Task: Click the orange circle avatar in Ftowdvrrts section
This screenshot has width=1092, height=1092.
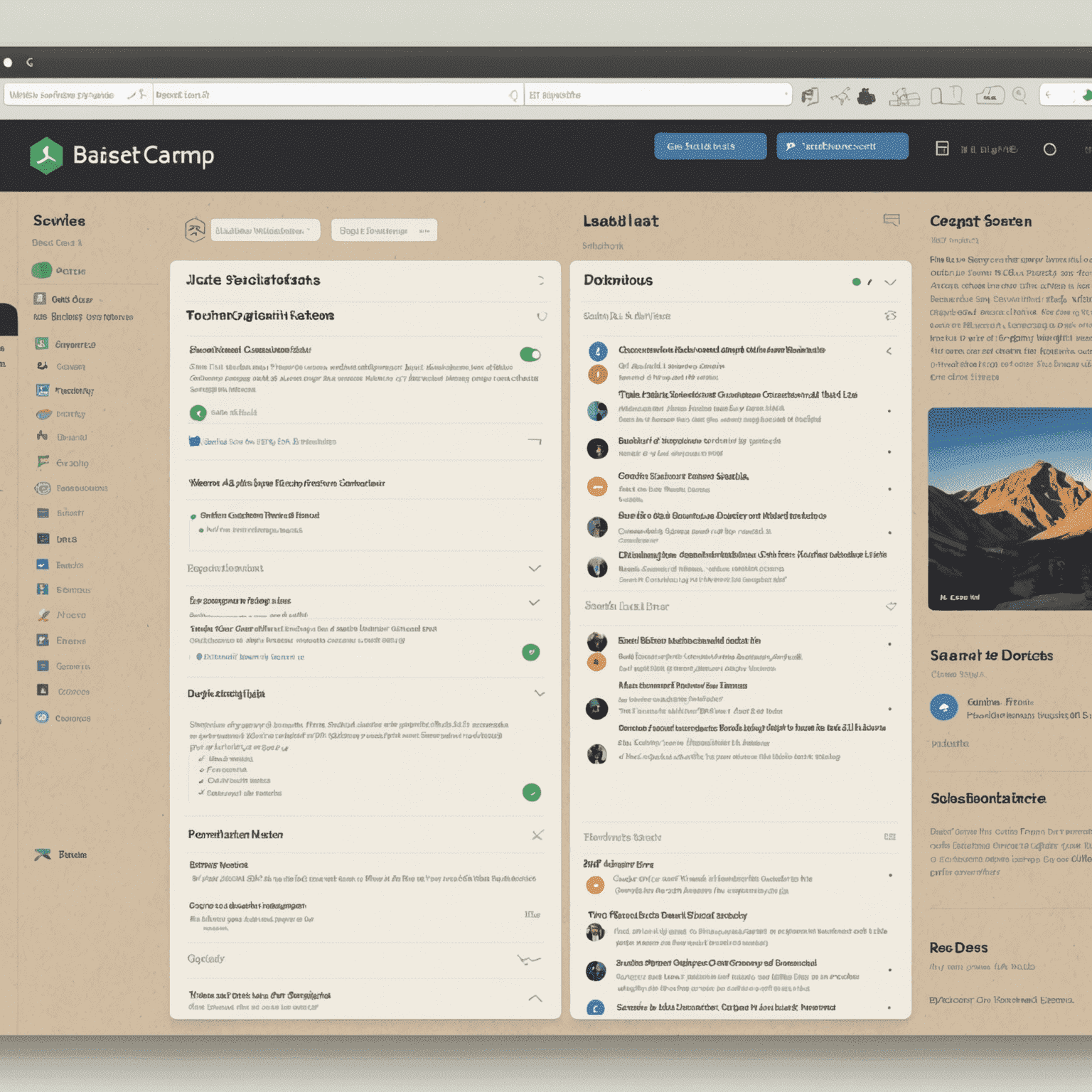Action: 594,885
